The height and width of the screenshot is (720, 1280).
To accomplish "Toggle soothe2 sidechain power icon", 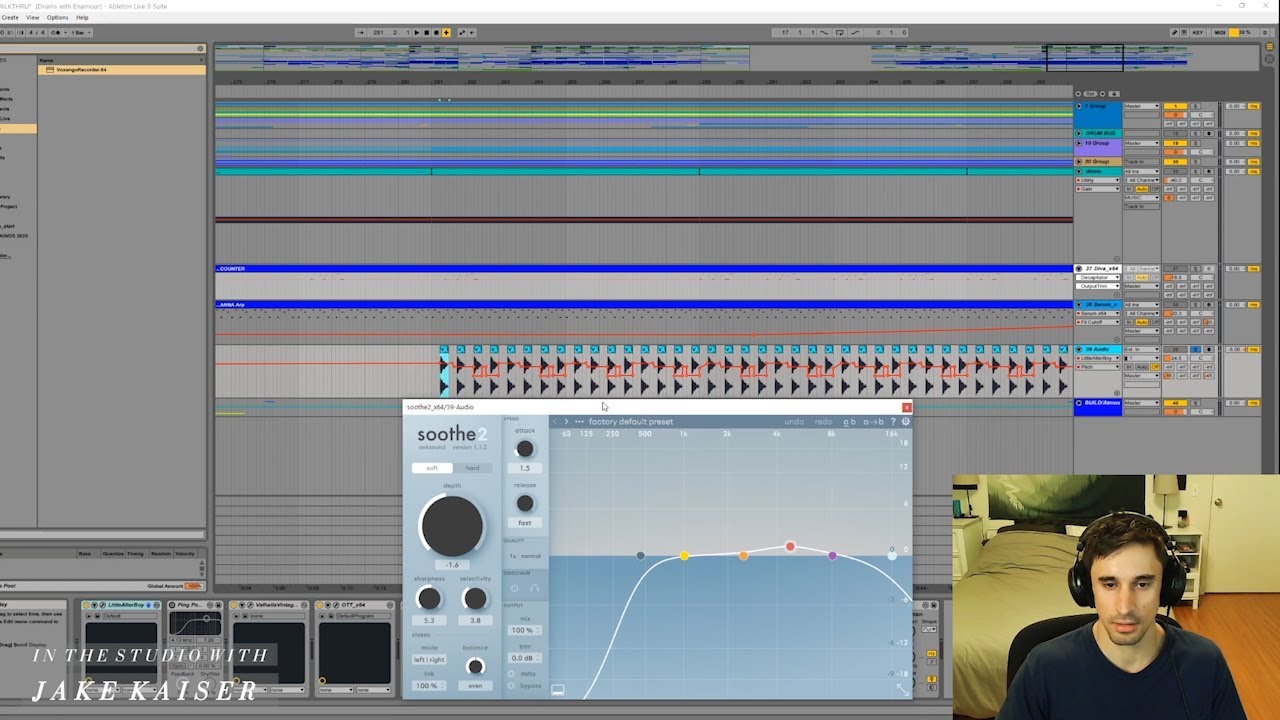I will point(515,588).
